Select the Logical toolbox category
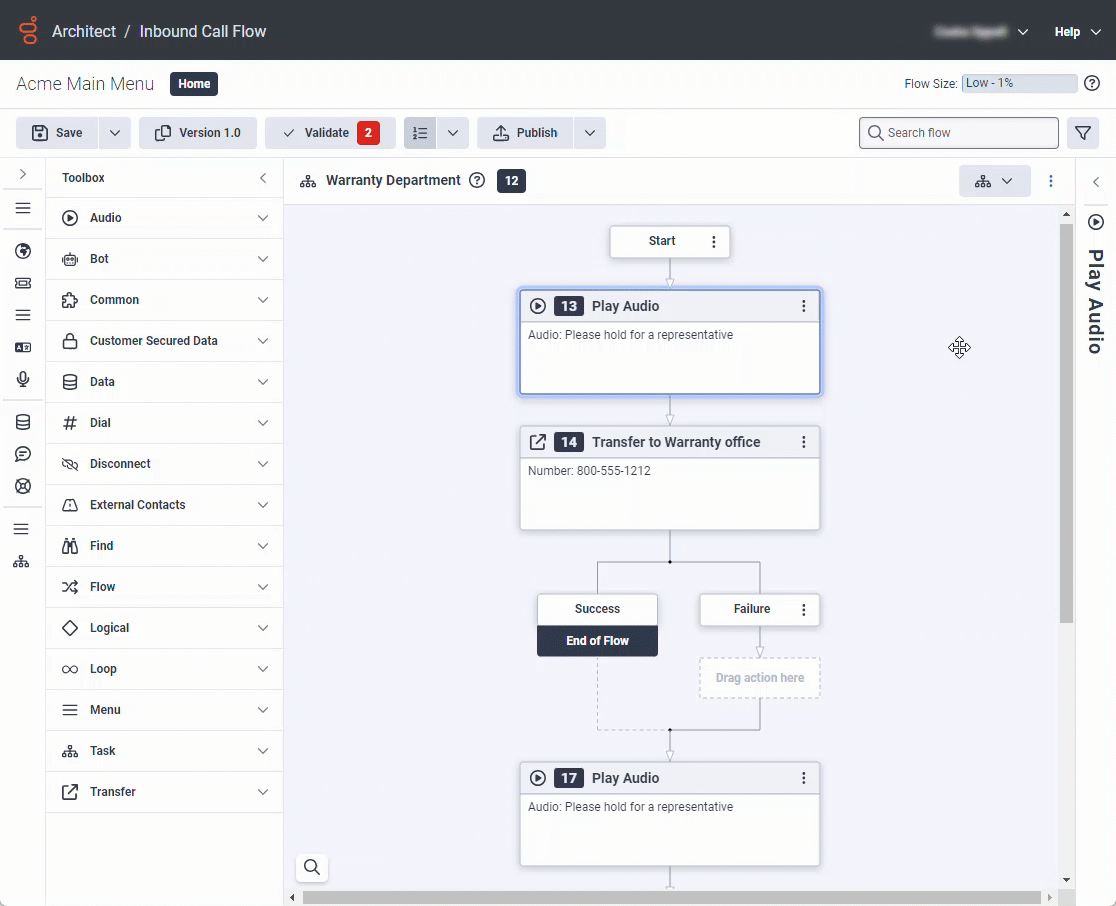The height and width of the screenshot is (906, 1116). [x=164, y=628]
